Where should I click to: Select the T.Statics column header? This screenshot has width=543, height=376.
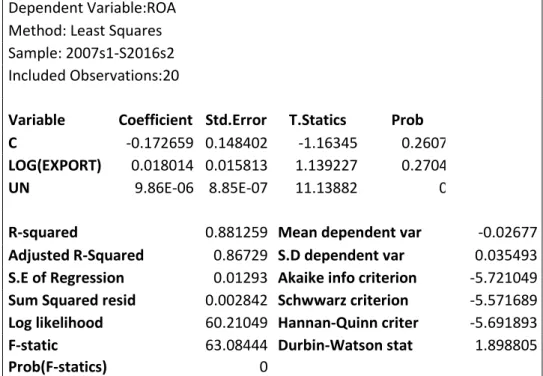(x=318, y=120)
